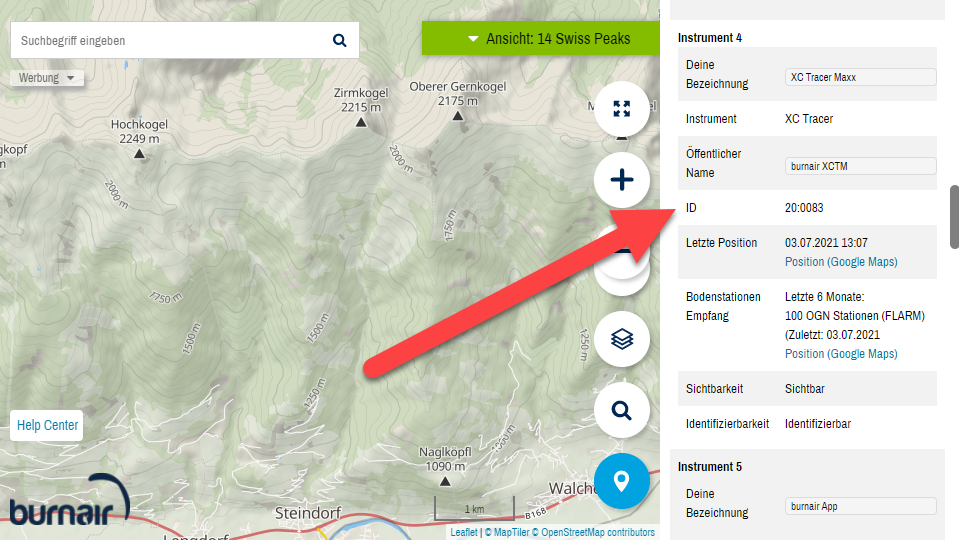Zoom in with the plus button

click(621, 180)
